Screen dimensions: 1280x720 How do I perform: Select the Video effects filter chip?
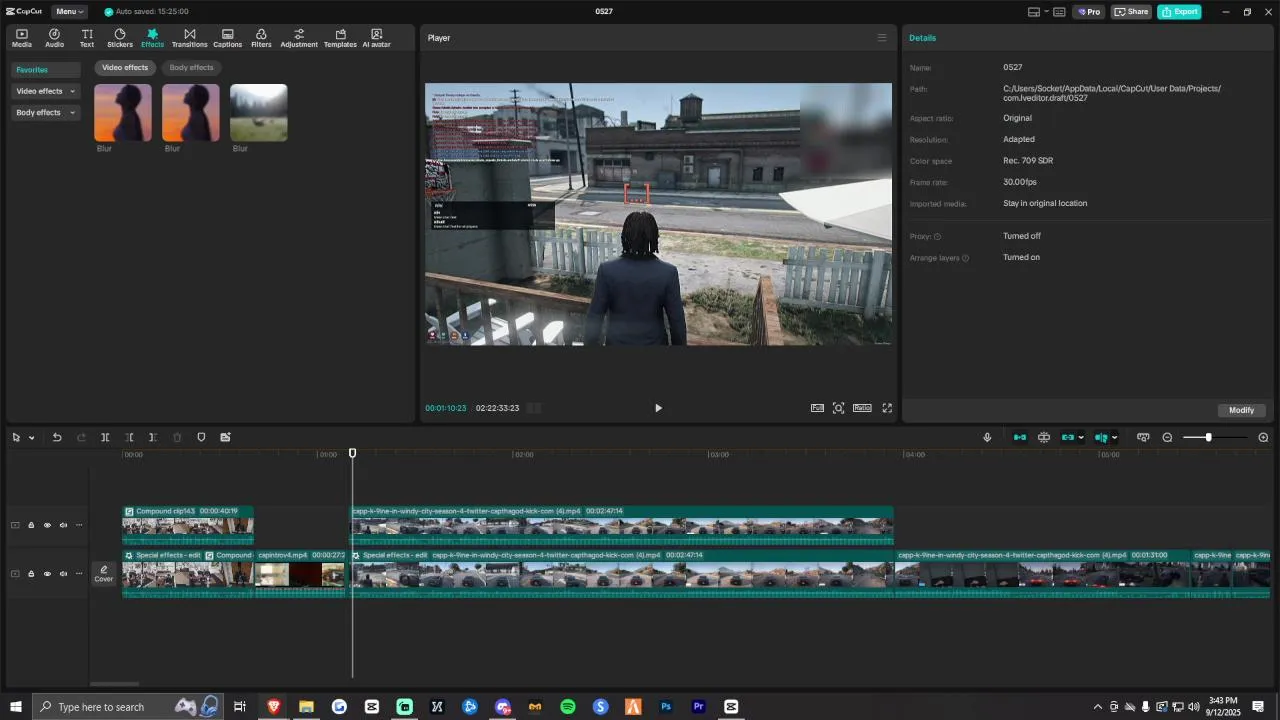(x=125, y=68)
